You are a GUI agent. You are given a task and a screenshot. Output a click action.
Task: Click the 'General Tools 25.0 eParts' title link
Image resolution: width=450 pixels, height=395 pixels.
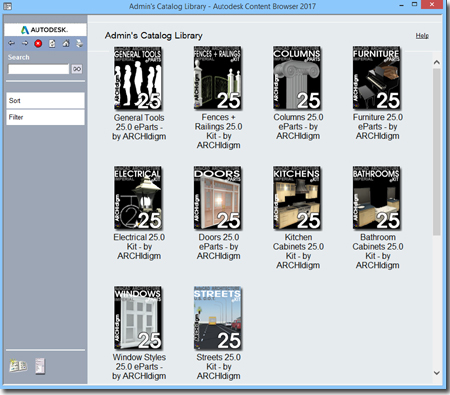point(139,127)
